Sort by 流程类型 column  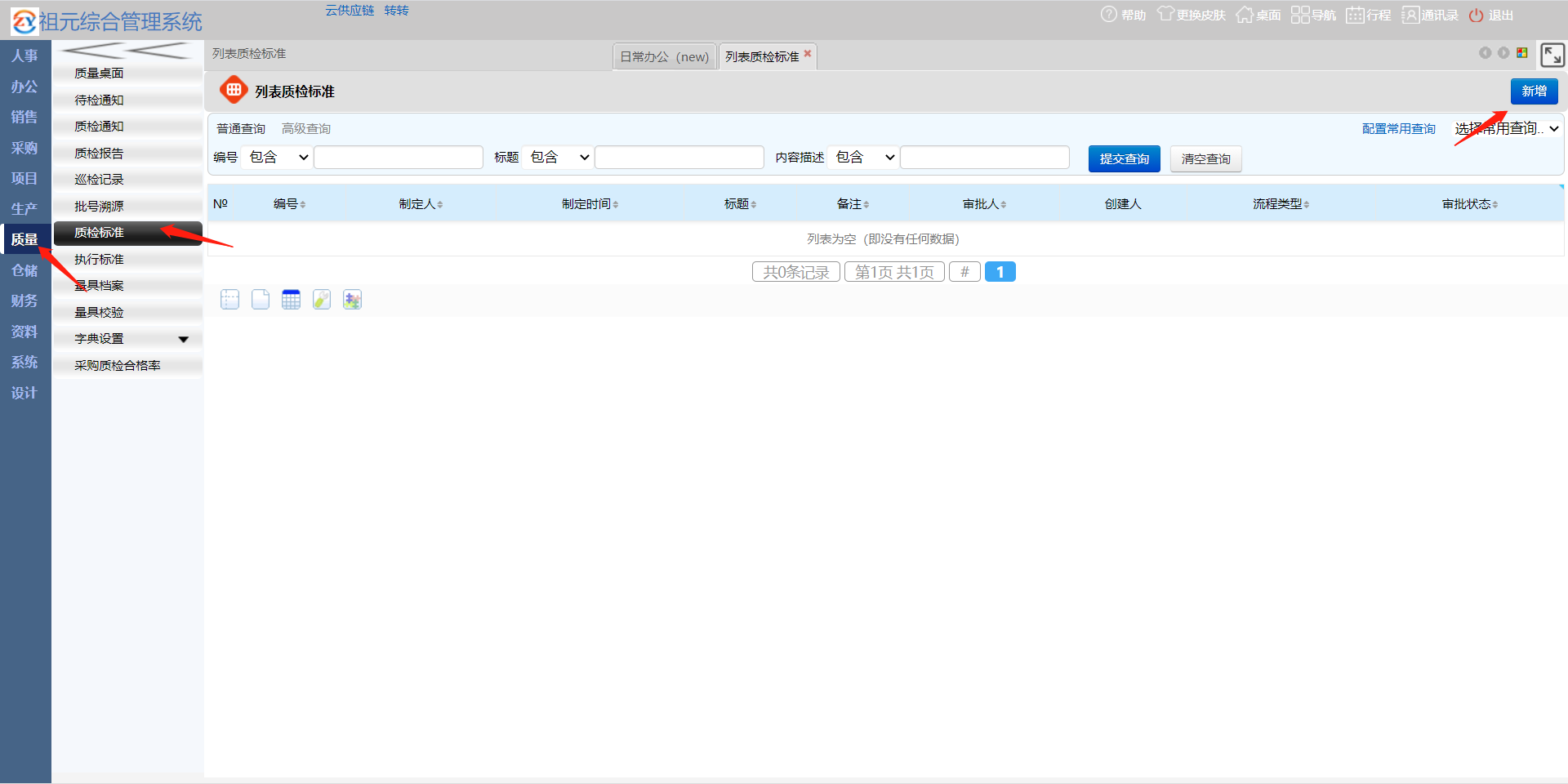click(x=1281, y=204)
